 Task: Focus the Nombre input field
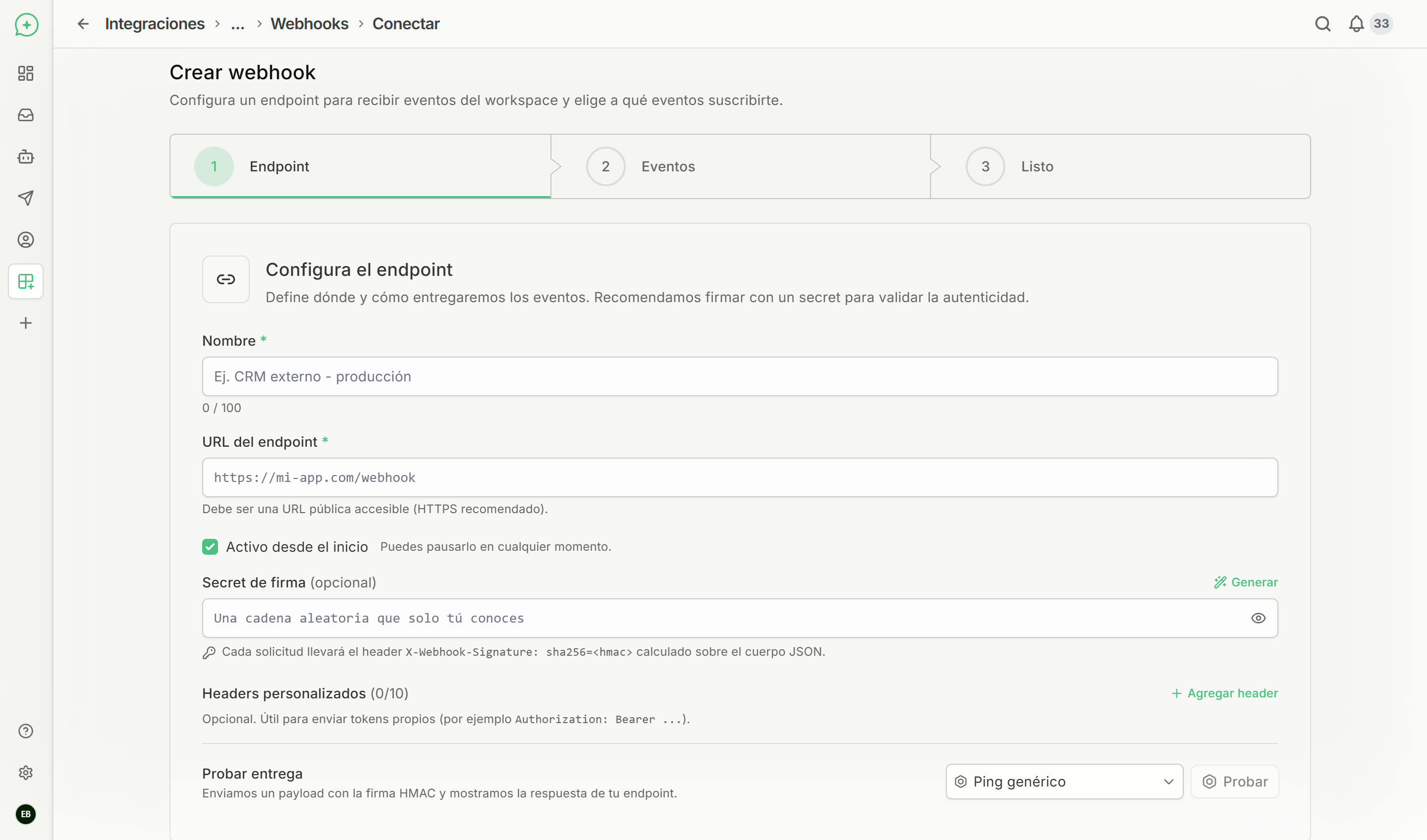point(740,376)
